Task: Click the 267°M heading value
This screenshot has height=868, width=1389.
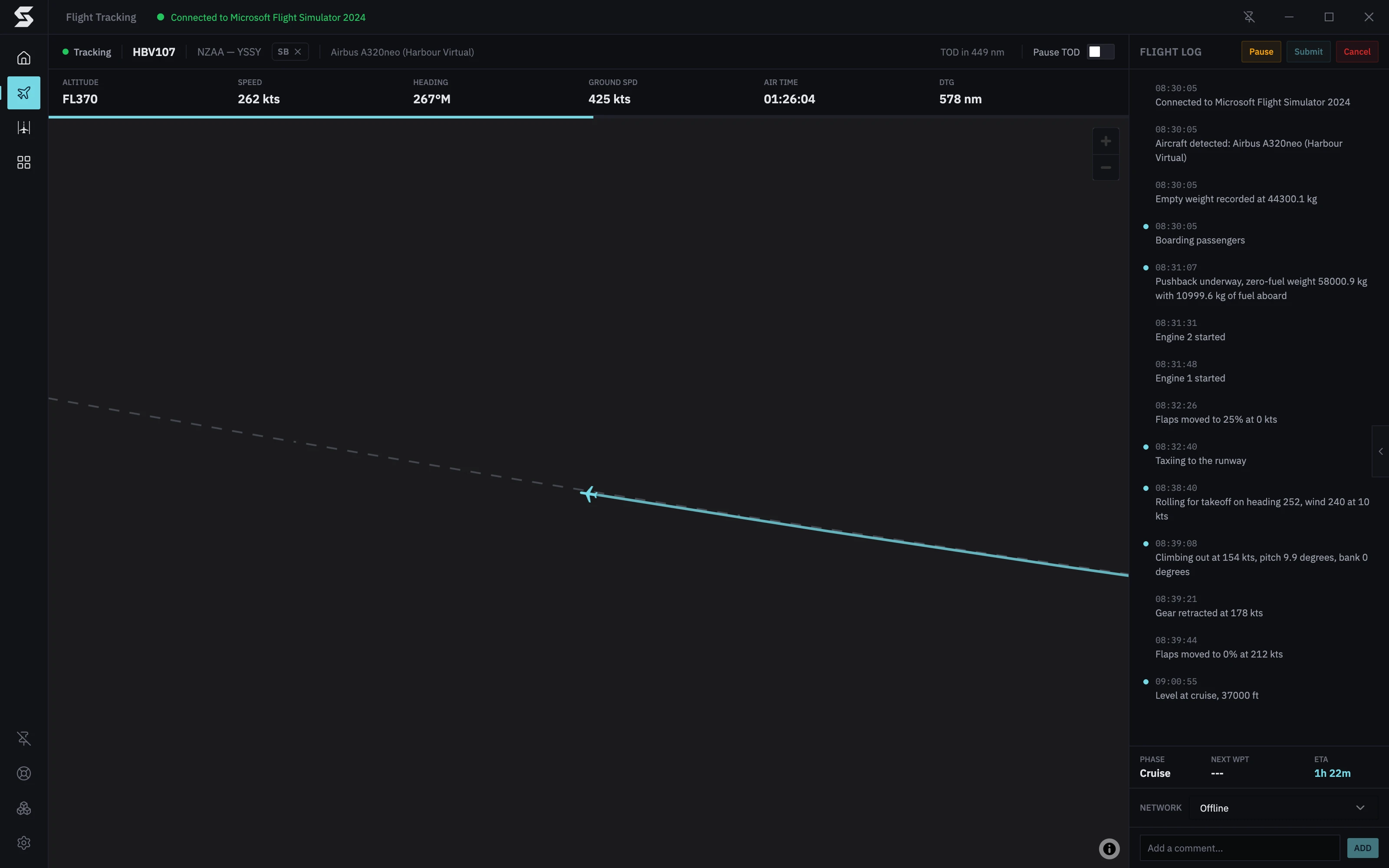Action: click(x=431, y=99)
